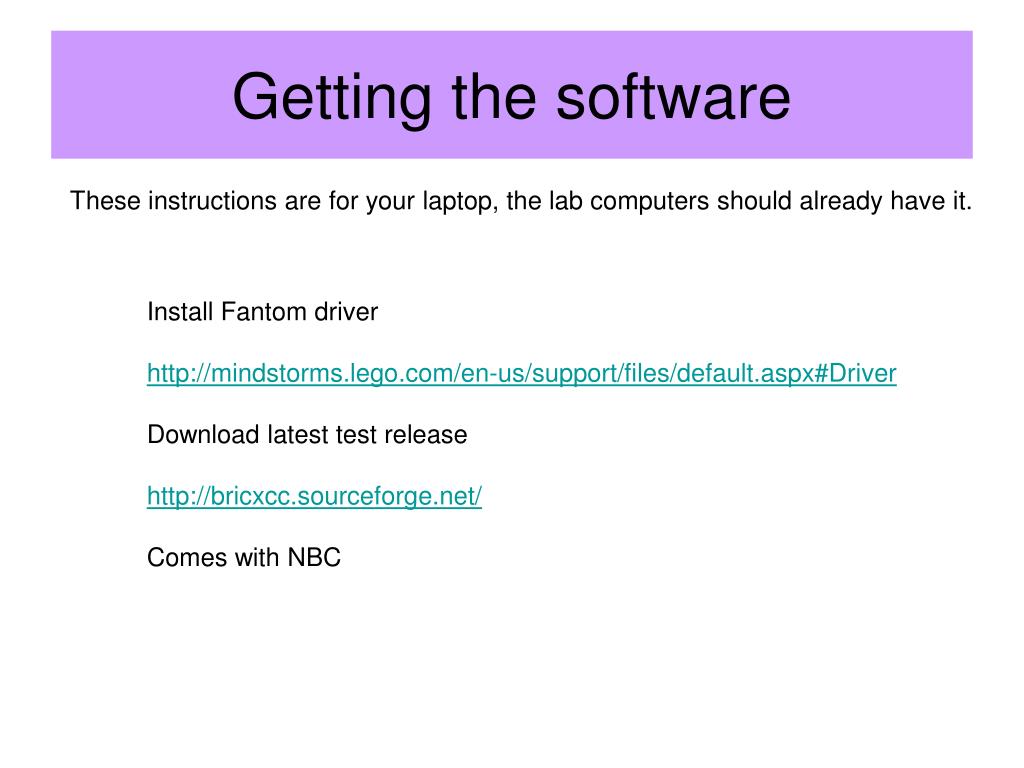
Task: Open the bricxcc.sourceforge.net link
Action: tap(314, 496)
